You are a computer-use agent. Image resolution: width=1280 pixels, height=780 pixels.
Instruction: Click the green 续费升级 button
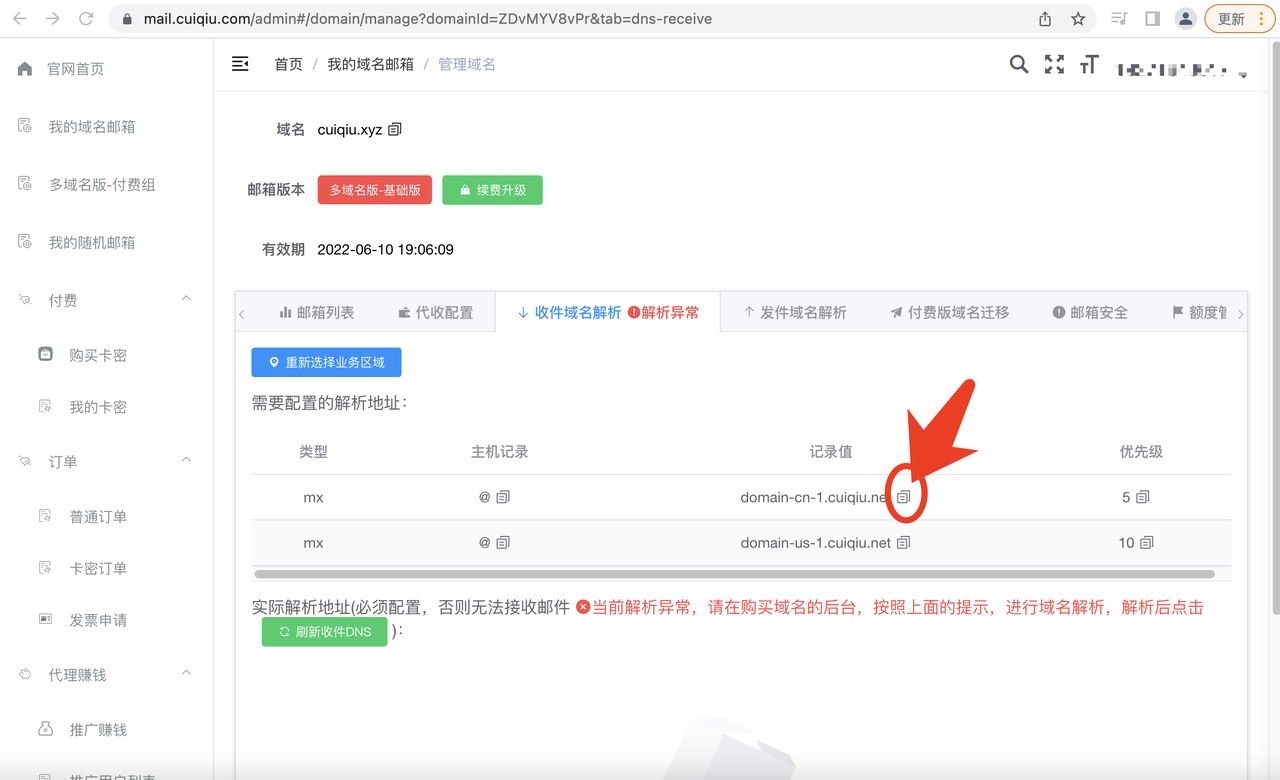[x=492, y=190]
